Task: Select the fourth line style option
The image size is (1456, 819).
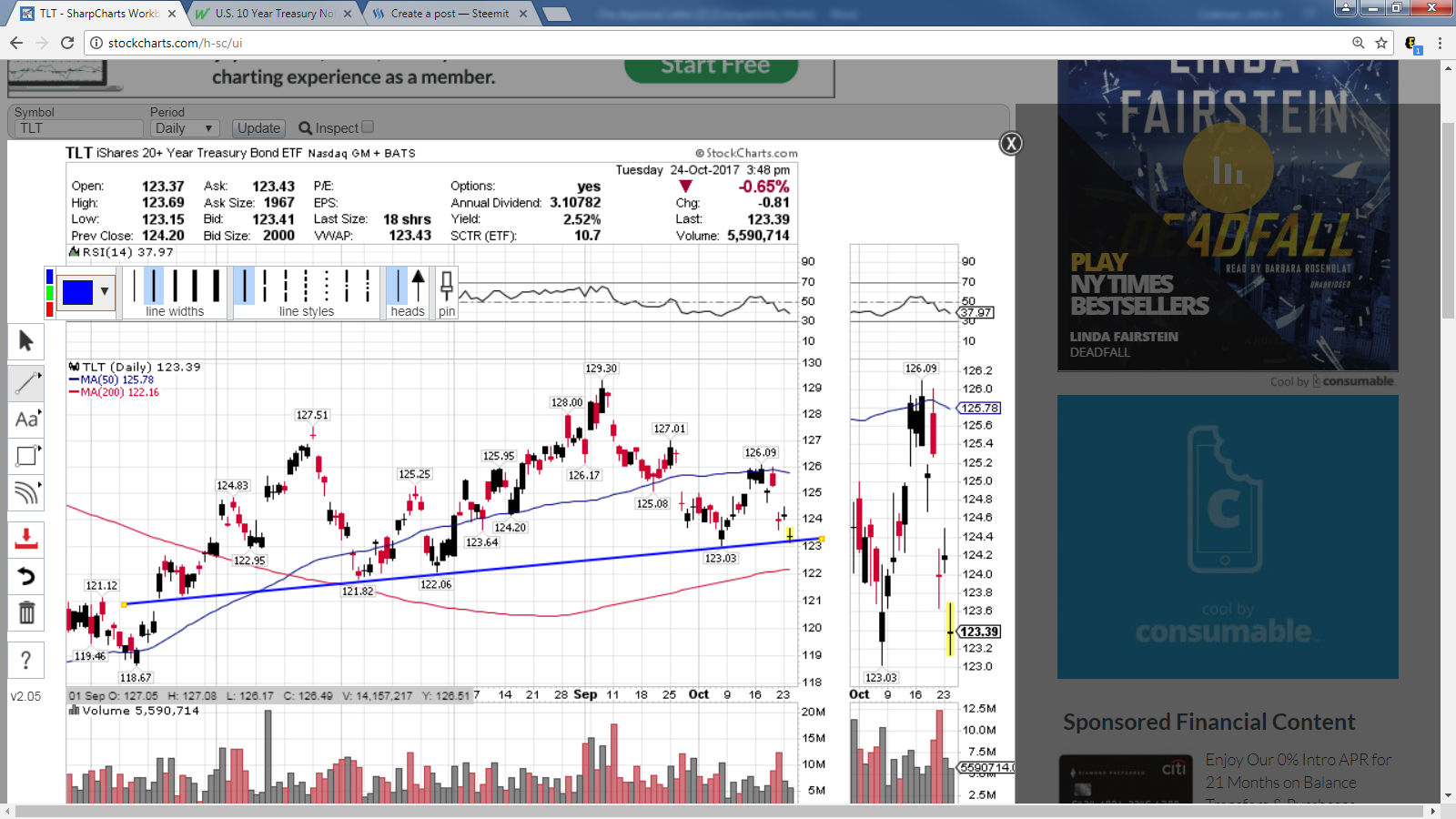Action: pos(306,286)
